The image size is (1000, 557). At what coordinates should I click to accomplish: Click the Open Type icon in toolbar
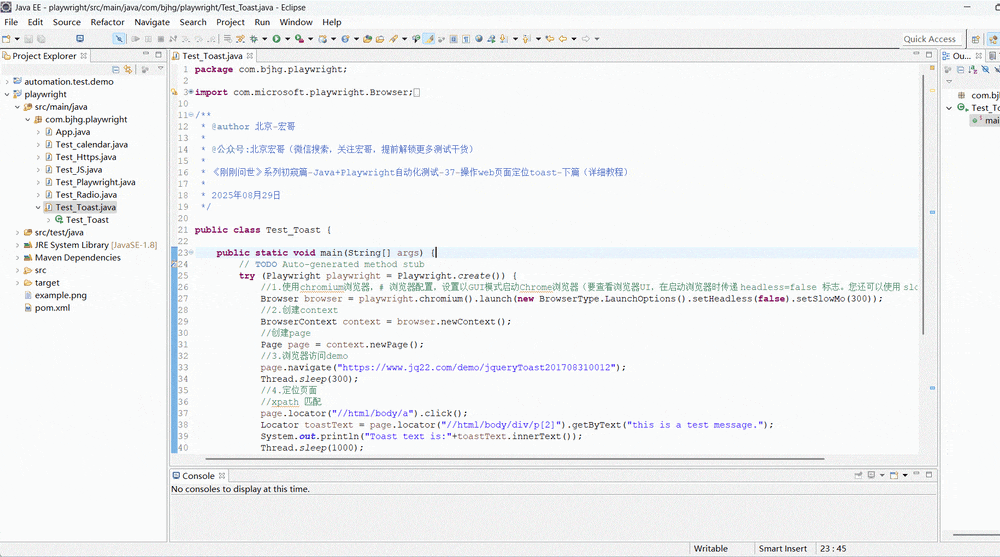(367, 39)
